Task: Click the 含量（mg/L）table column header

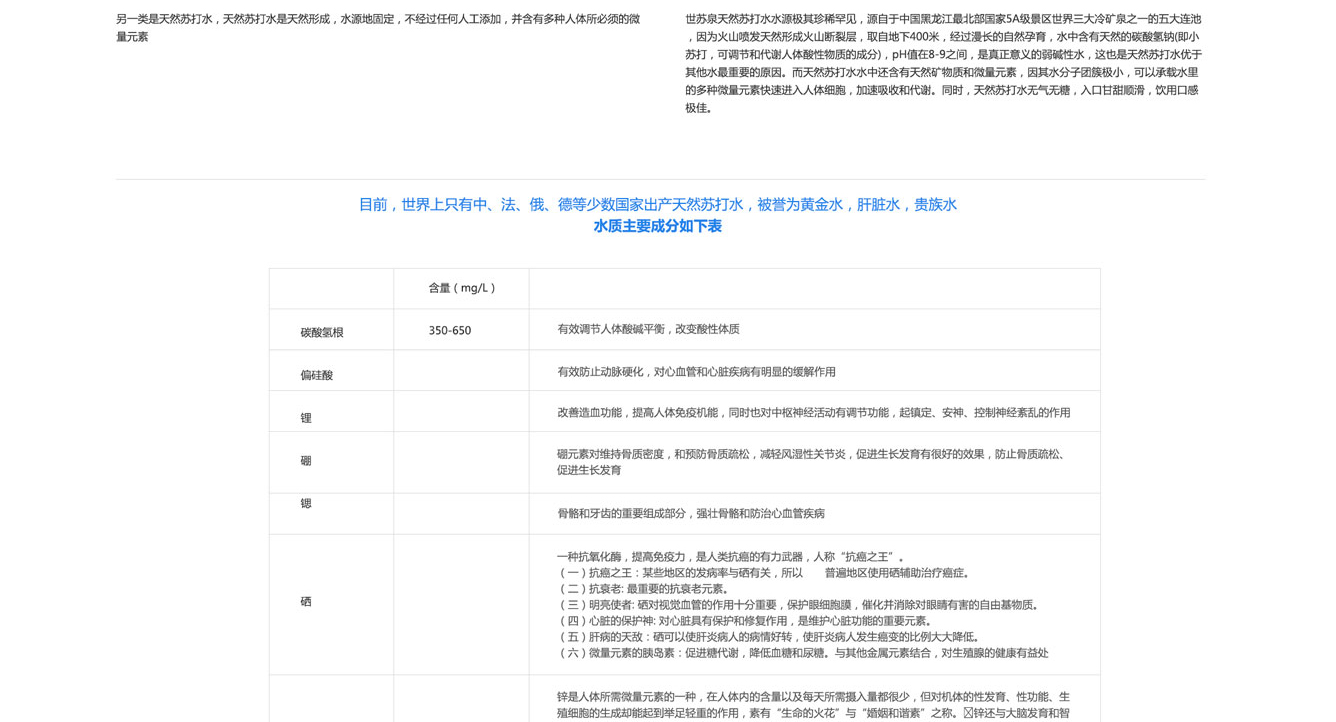Action: pyautogui.click(x=462, y=288)
